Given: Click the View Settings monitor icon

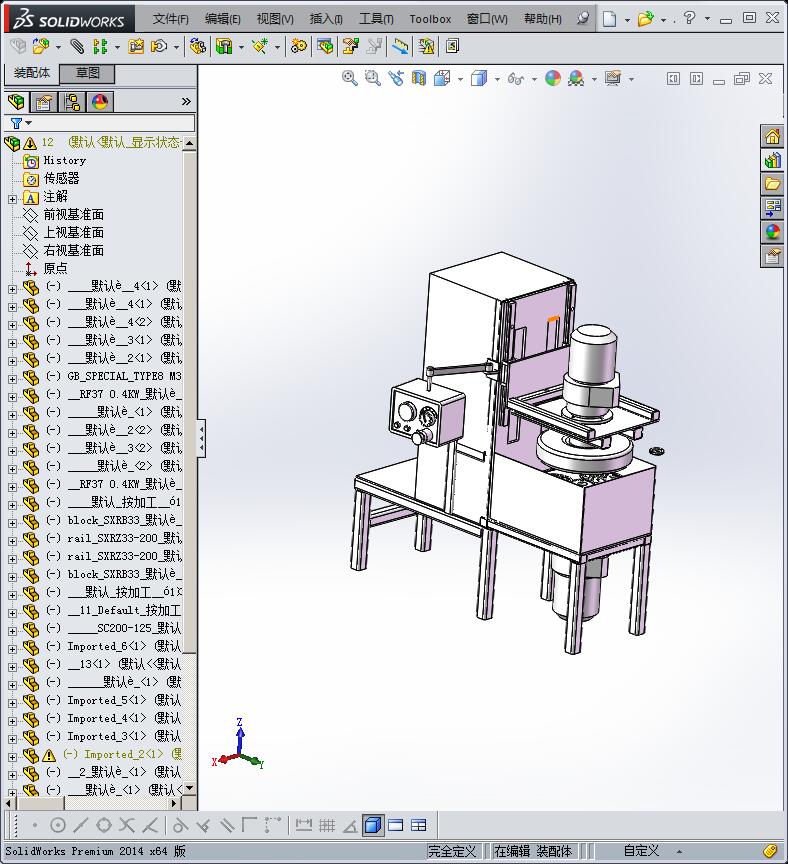Looking at the screenshot, I should coord(613,78).
